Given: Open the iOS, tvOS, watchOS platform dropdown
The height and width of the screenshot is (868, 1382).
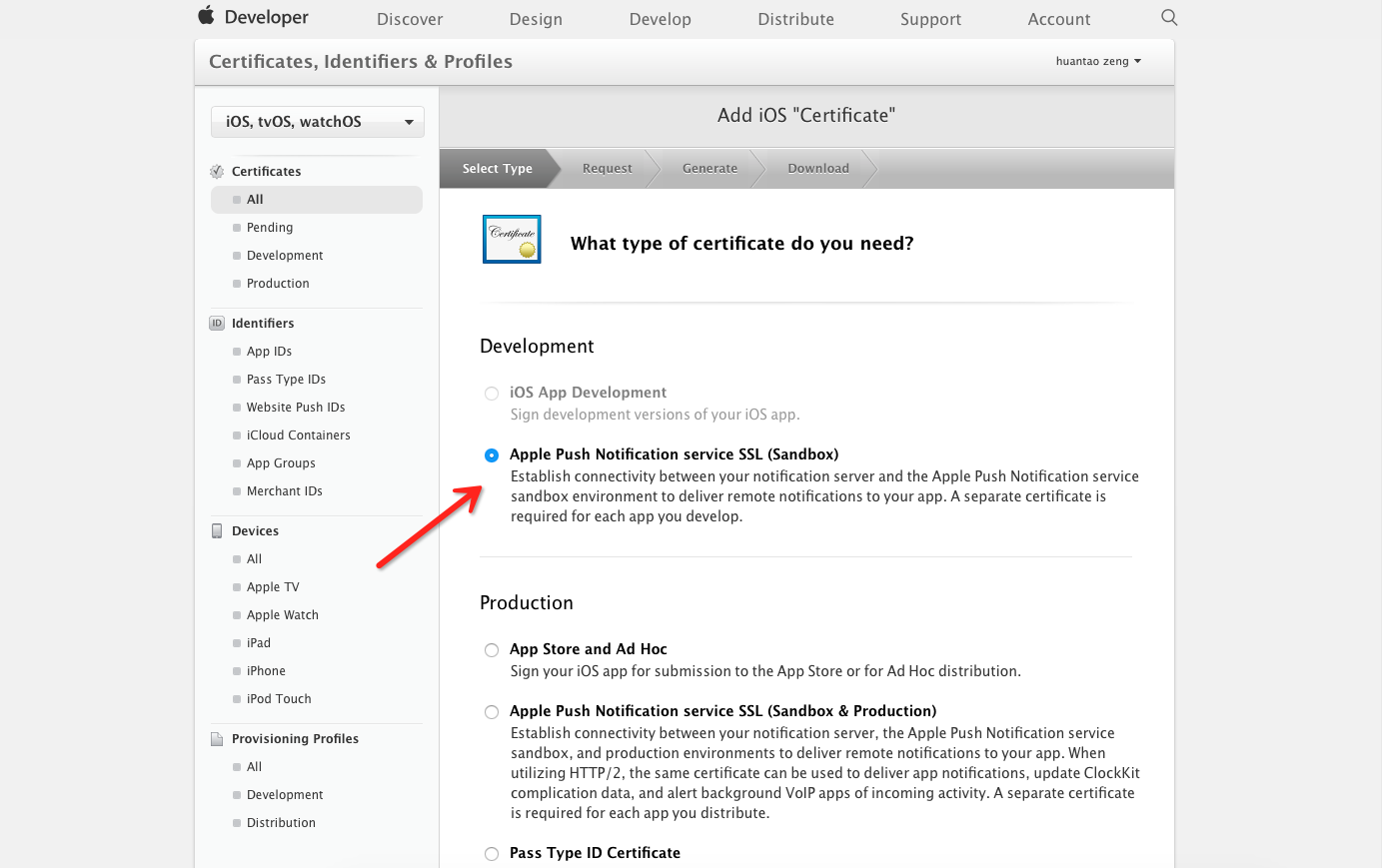Looking at the screenshot, I should 318,122.
